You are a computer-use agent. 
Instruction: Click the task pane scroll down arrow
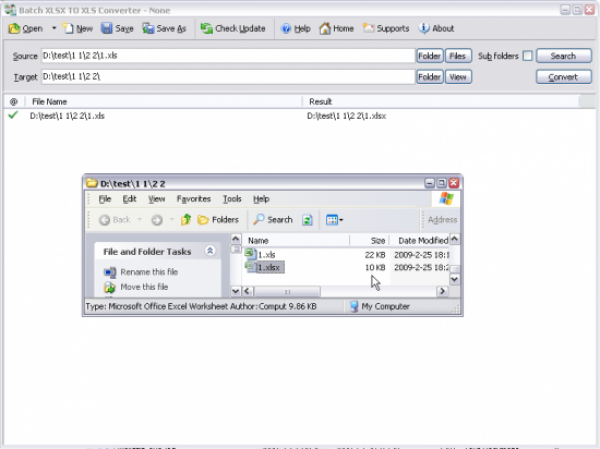tap(236, 291)
